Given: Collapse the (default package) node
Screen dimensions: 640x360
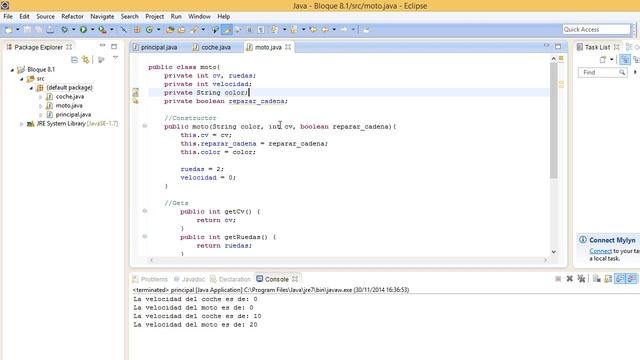Looking at the screenshot, I should pos(31,88).
